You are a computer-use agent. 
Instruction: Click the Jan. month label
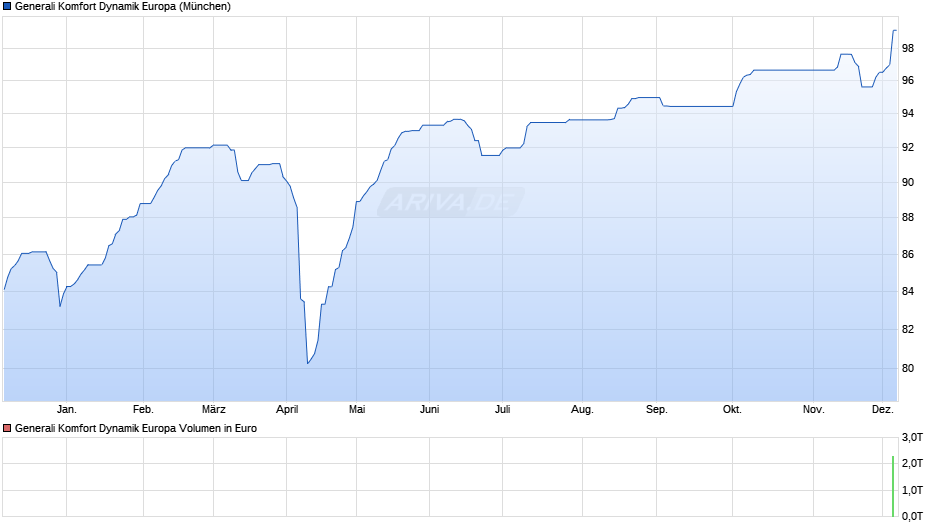[x=67, y=409]
